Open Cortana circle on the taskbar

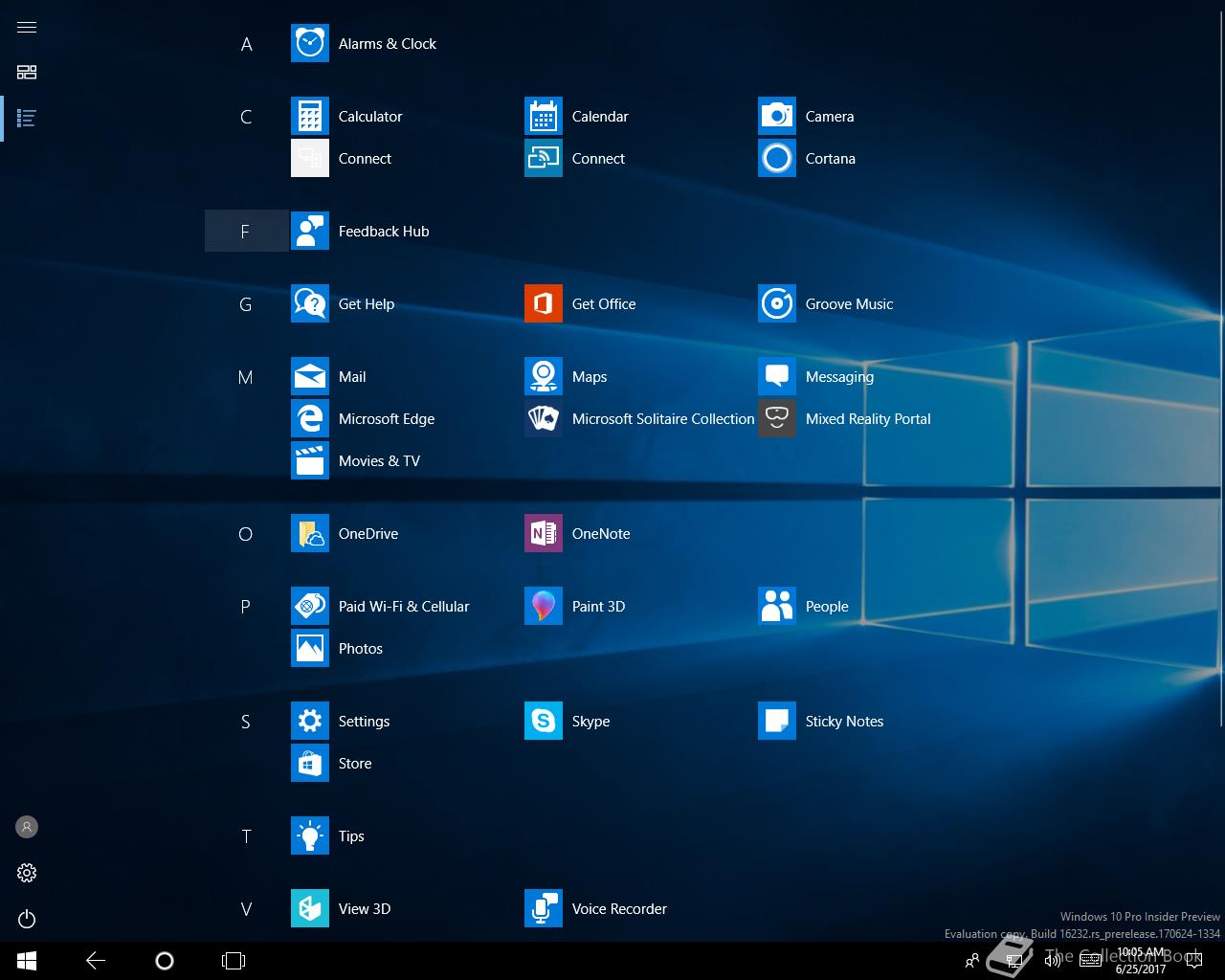[165, 961]
